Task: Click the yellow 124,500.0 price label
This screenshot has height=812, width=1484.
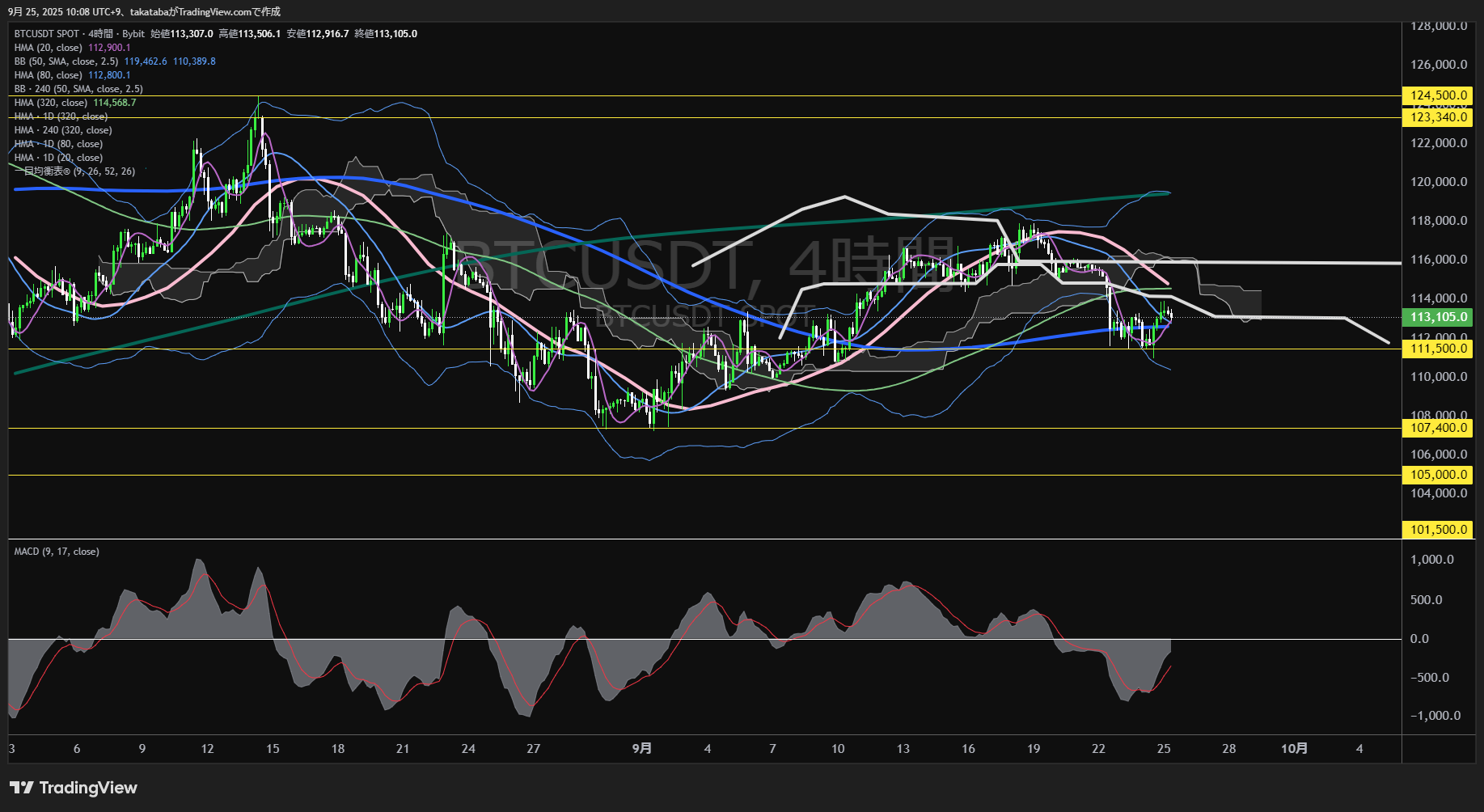Action: tap(1438, 95)
